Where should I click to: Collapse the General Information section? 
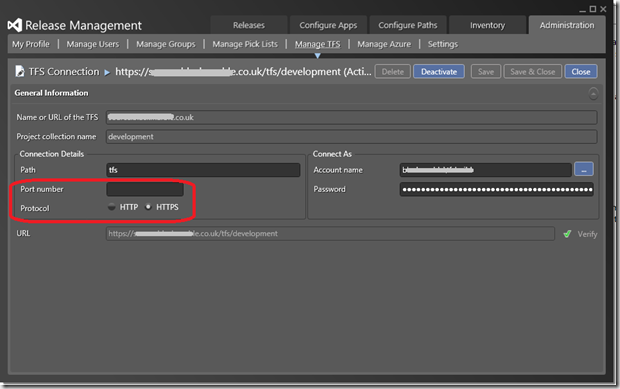593,94
